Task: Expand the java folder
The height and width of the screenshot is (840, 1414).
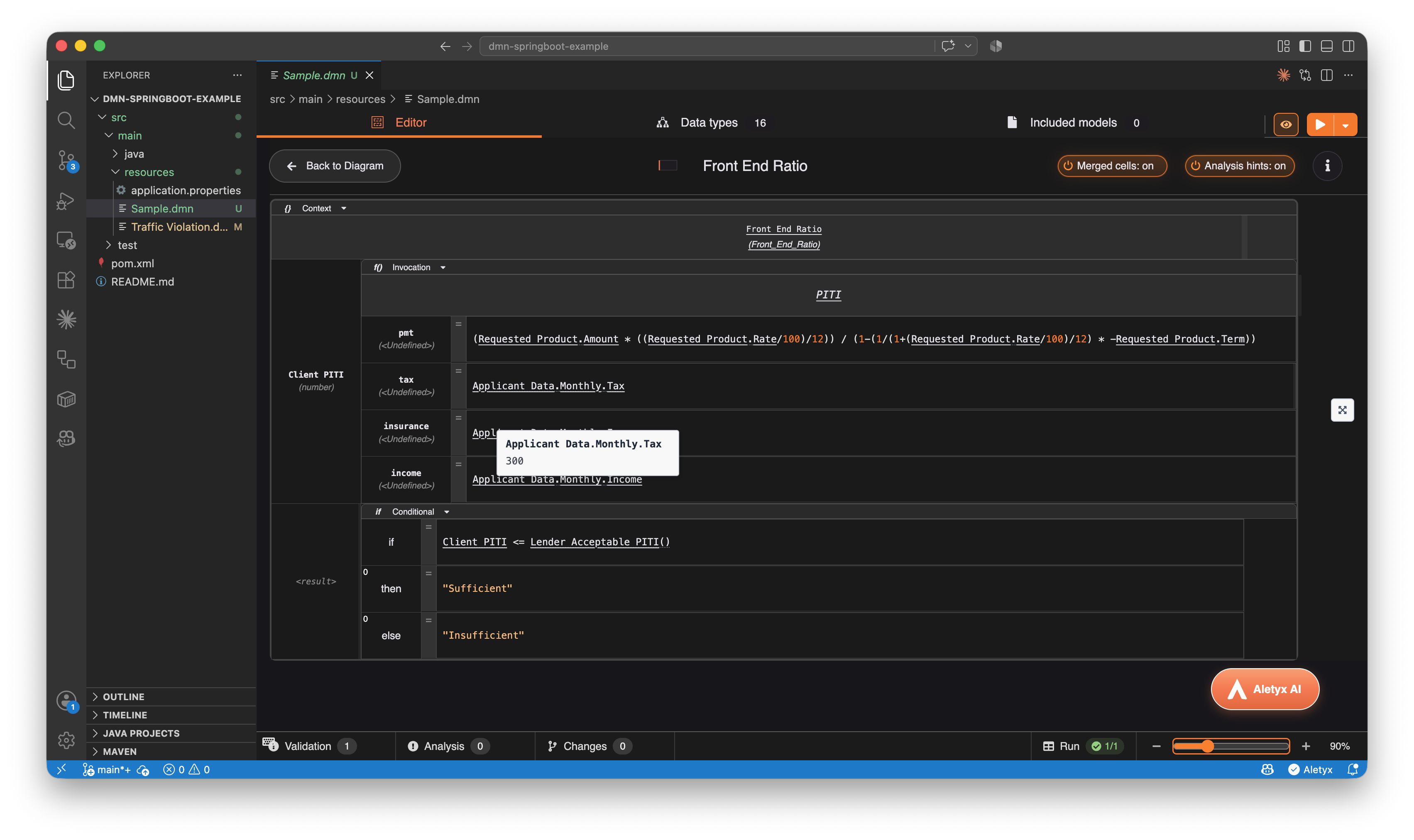Action: [134, 154]
